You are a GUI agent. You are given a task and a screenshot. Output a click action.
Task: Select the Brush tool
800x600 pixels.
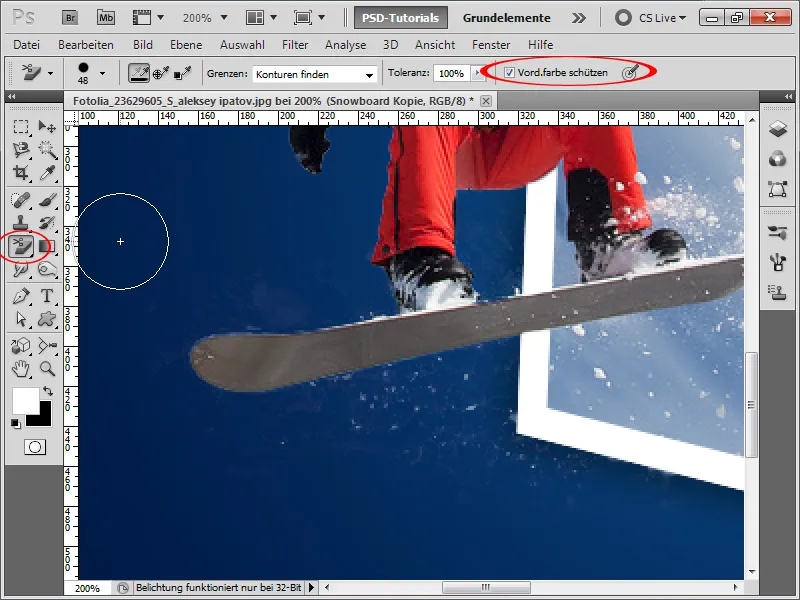[x=47, y=199]
